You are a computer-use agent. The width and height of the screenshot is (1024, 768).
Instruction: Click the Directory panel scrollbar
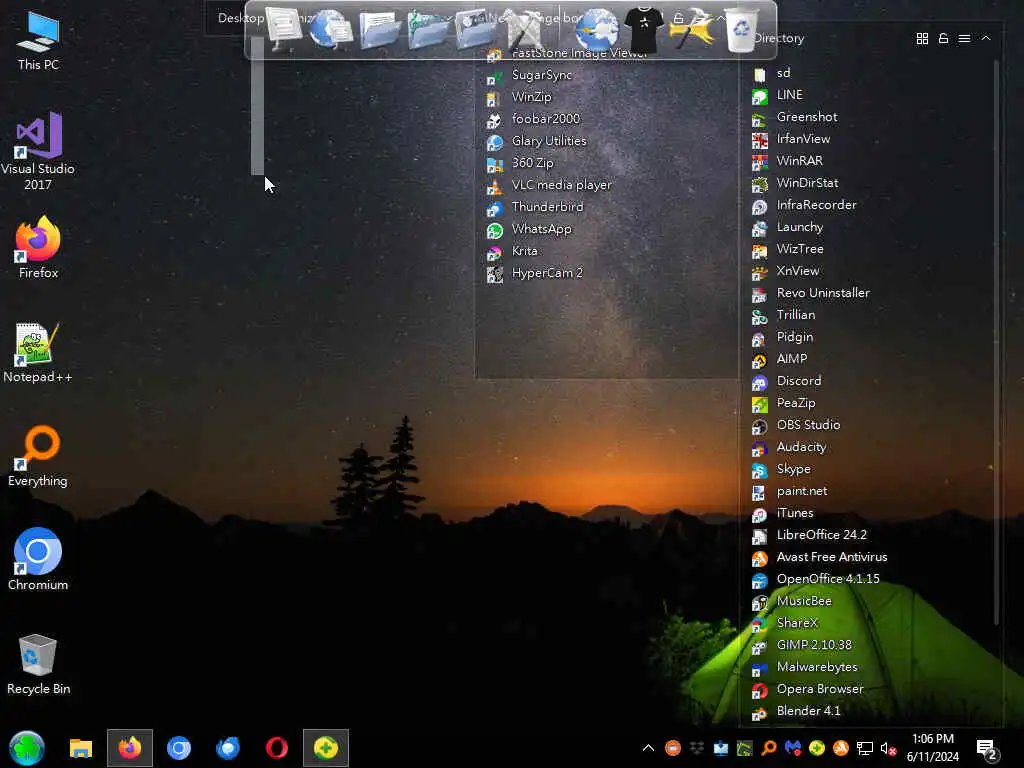coord(996,343)
